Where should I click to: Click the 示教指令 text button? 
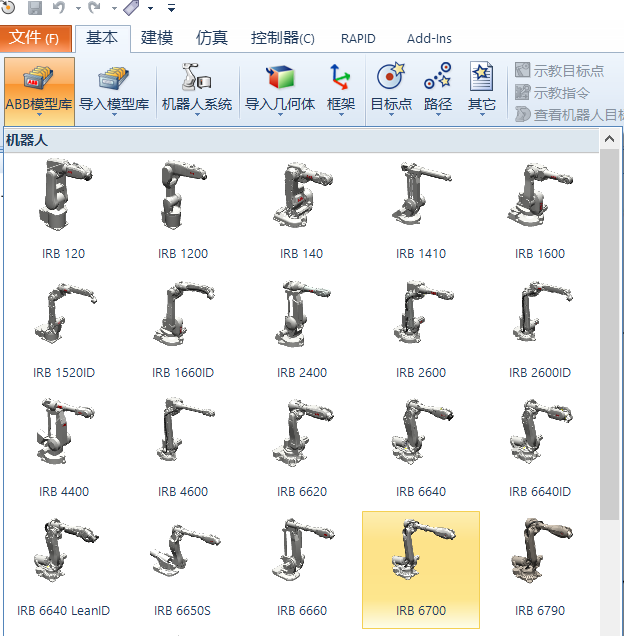pyautogui.click(x=561, y=92)
